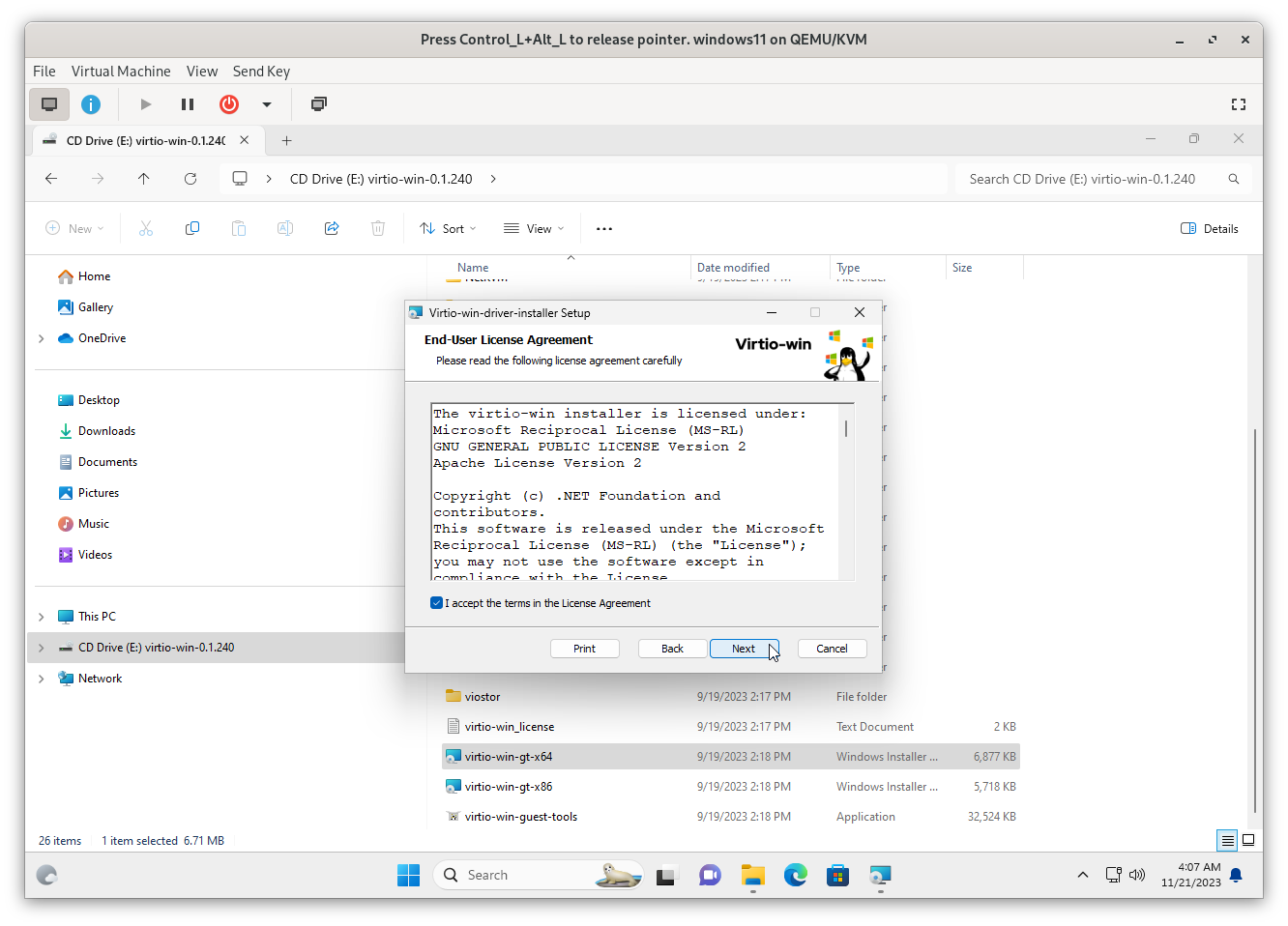Add a new File Explorer tab

pyautogui.click(x=287, y=140)
